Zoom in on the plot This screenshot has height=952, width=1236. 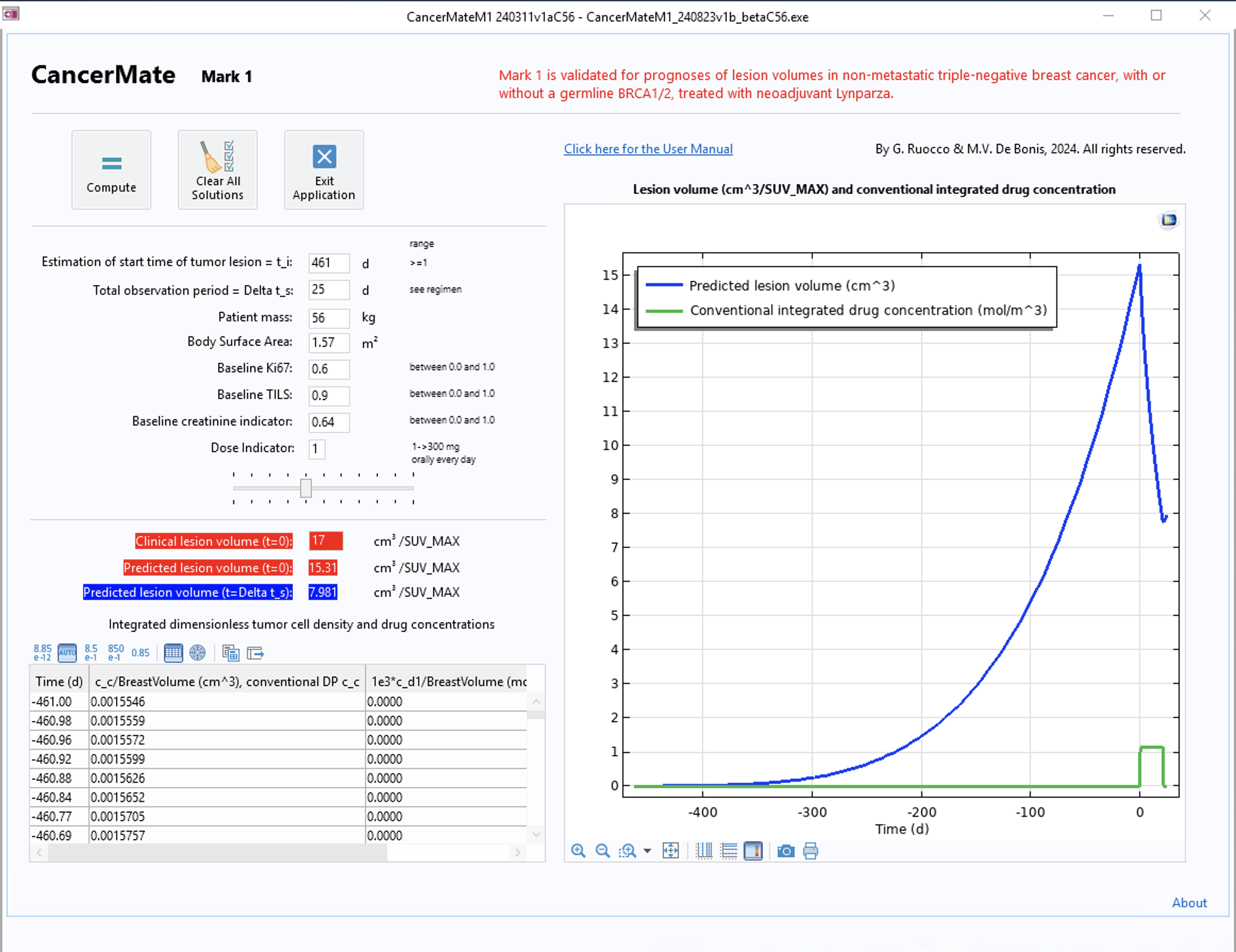pos(578,851)
